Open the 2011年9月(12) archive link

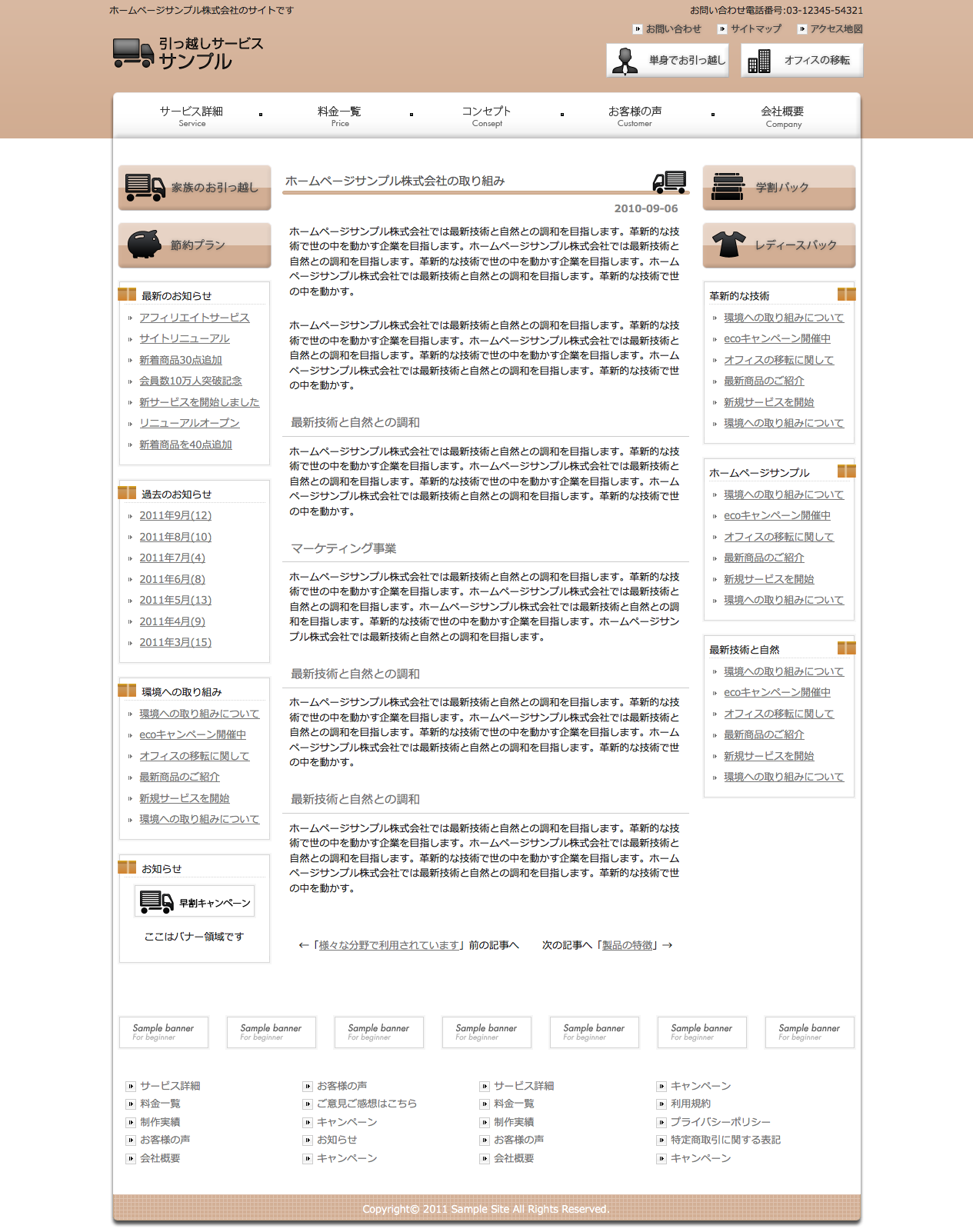point(175,515)
